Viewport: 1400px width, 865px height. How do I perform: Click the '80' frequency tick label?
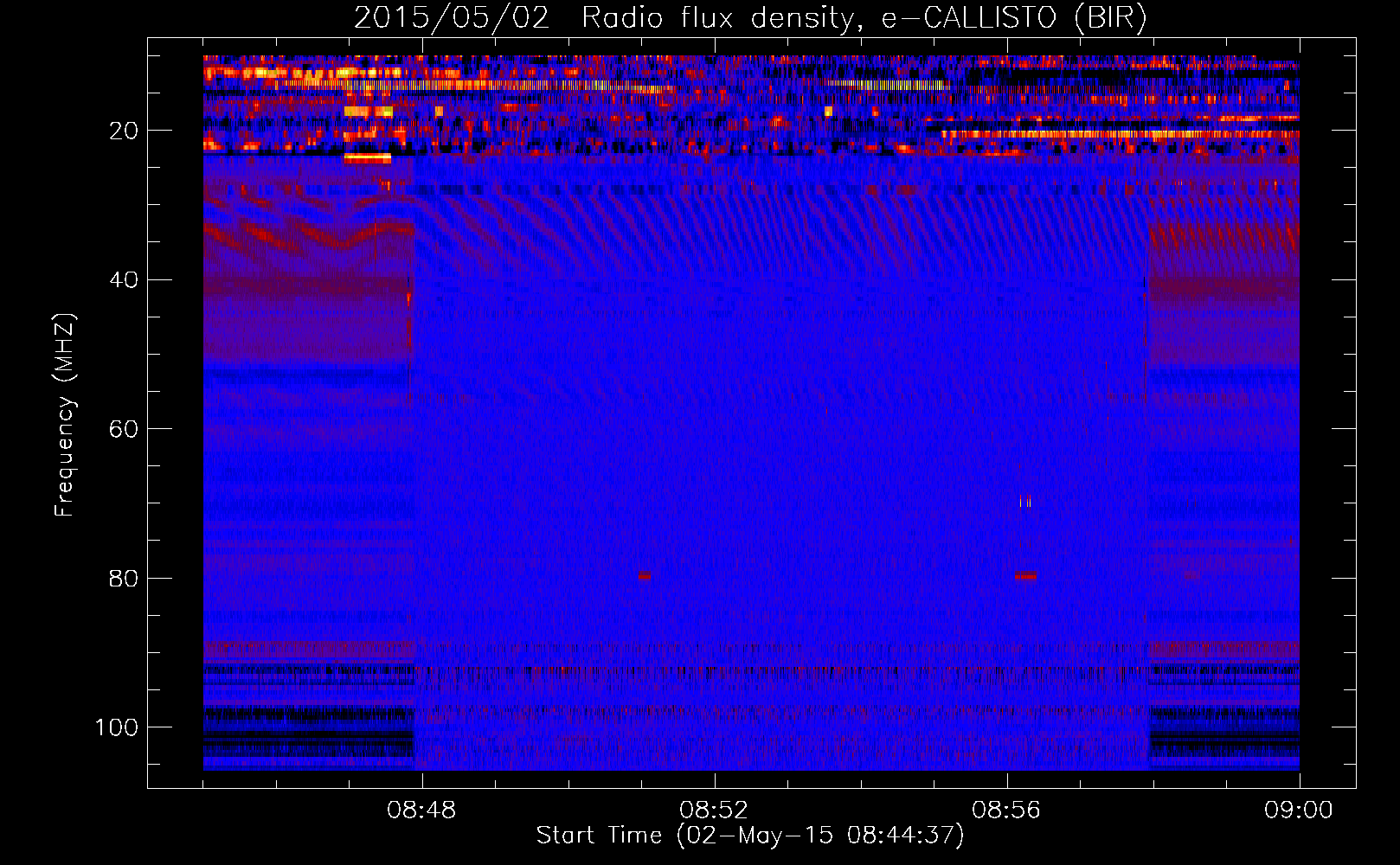124,578
